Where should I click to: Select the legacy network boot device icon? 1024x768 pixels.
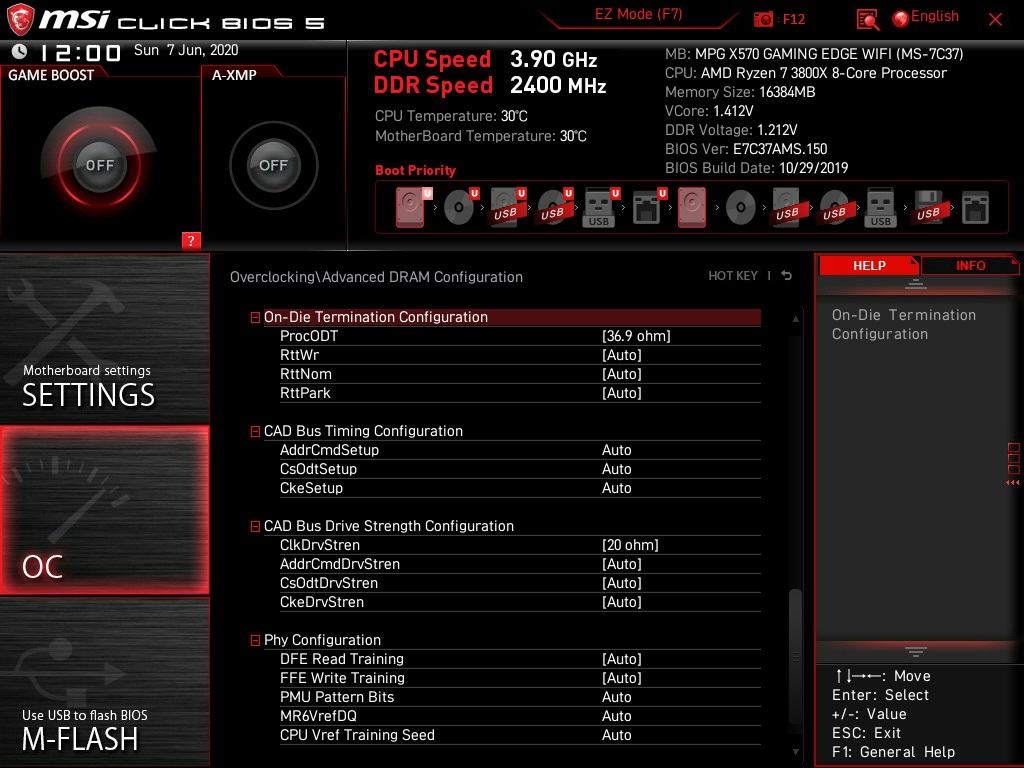975,207
